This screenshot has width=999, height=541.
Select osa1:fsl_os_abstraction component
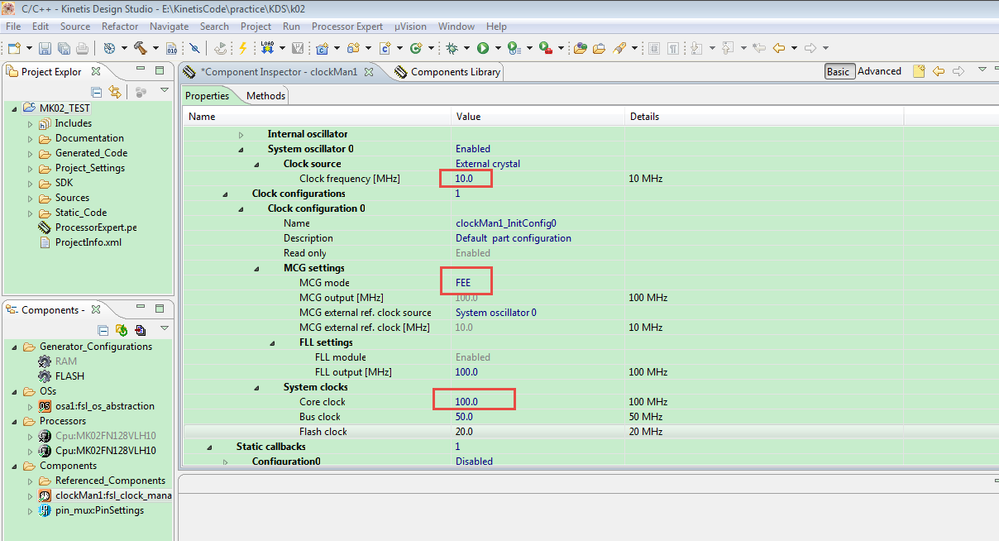104,406
